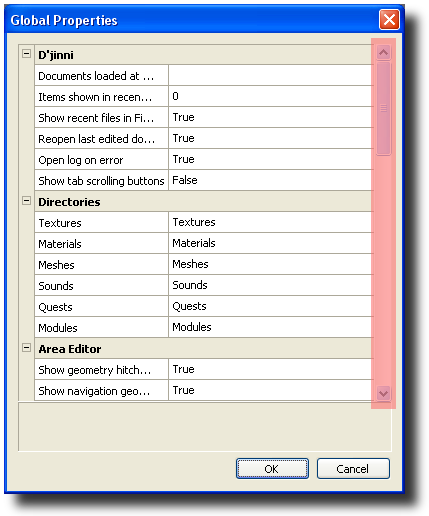Select the Open log on error label
The height and width of the screenshot is (516, 429).
(101, 159)
